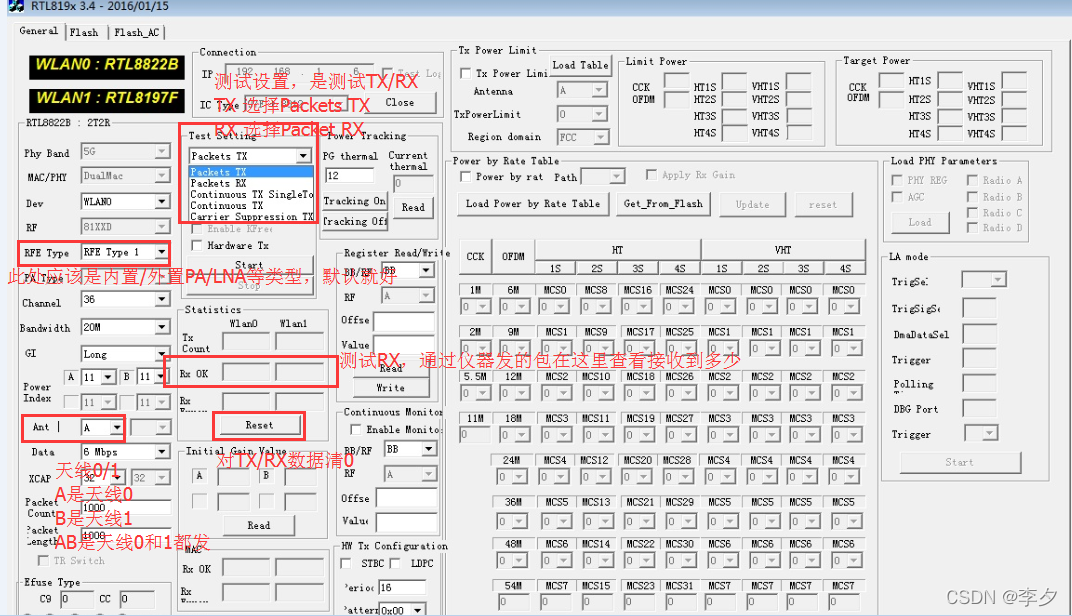1072x616 pixels.
Task: Open the Flash_AC tab
Action: pyautogui.click(x=136, y=32)
